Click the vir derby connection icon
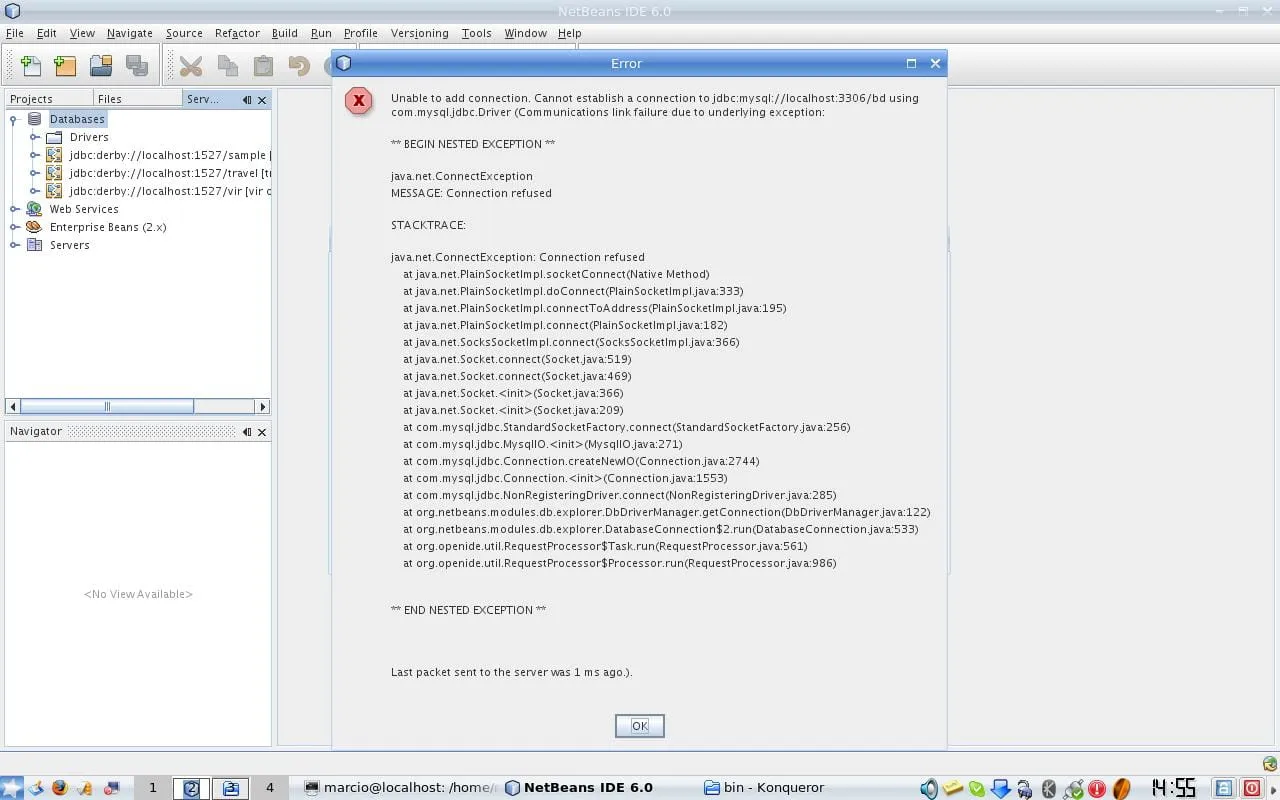 (x=54, y=191)
